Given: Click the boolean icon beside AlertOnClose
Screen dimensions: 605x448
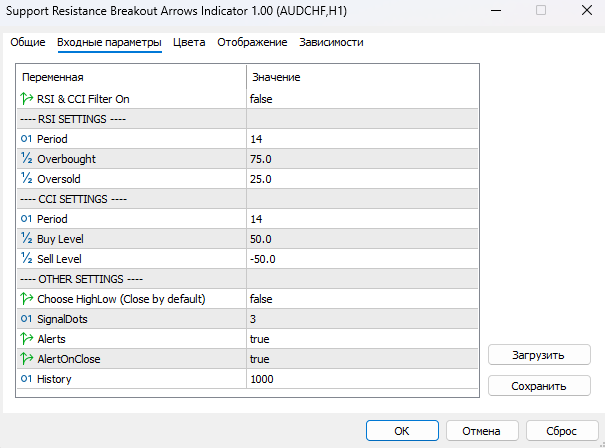Looking at the screenshot, I should pos(27,358).
